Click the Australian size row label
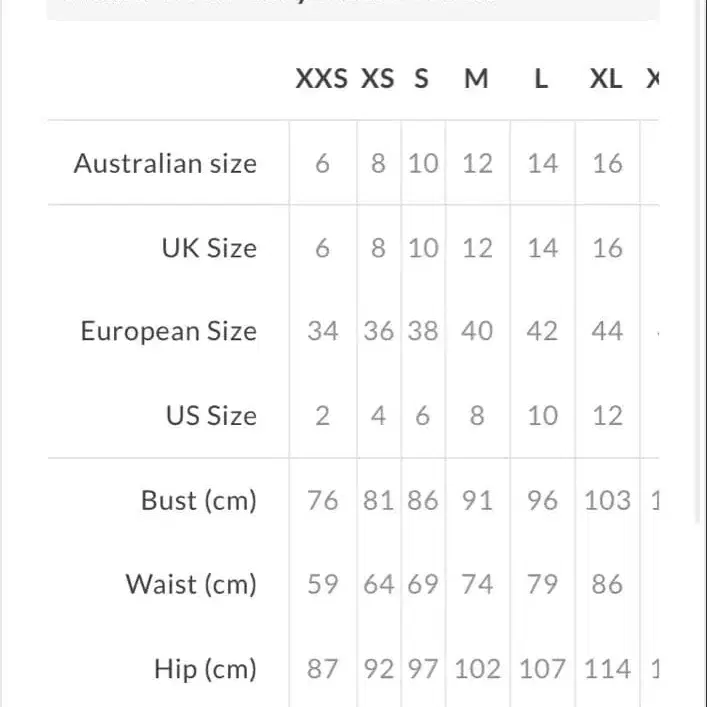The image size is (707, 707). (165, 163)
